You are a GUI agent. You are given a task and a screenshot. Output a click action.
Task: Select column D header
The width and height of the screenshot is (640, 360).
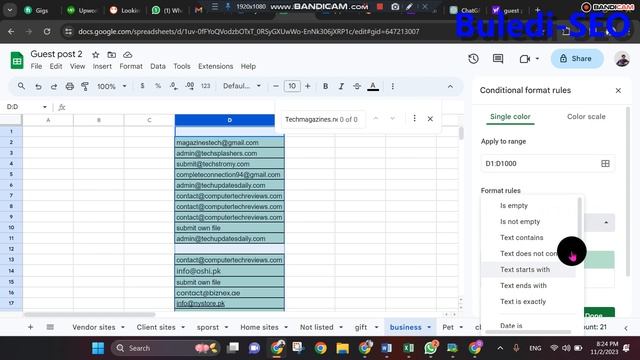tap(229, 120)
